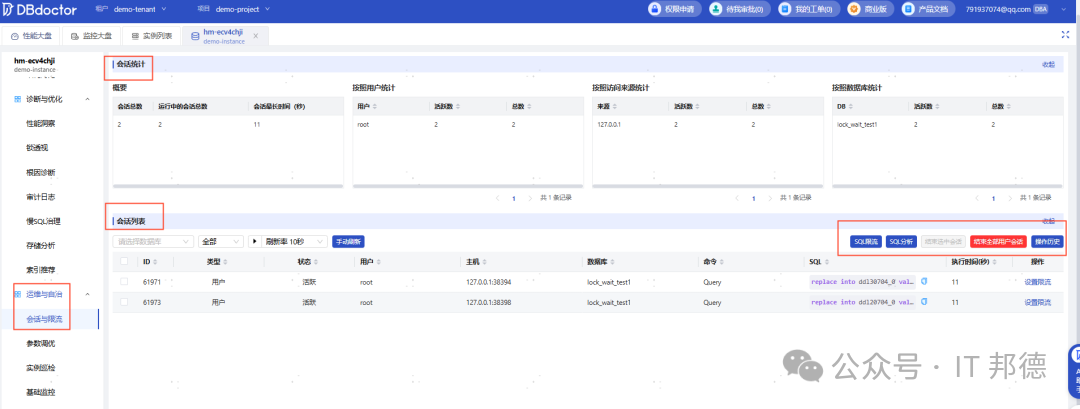Open 参数调优 in the sidebar
The image size is (1080, 409).
click(41, 343)
